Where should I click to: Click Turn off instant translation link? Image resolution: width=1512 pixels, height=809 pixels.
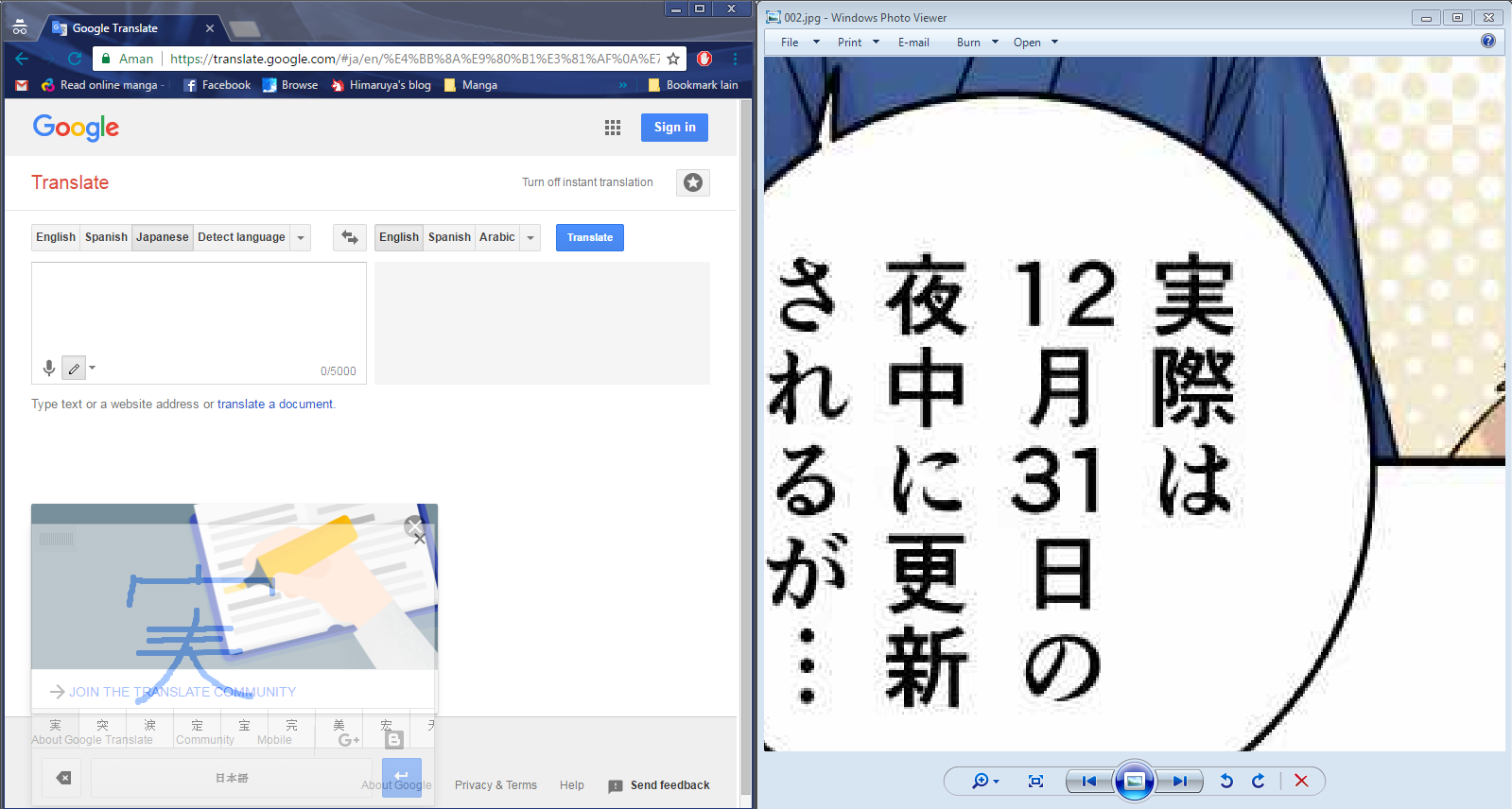click(x=587, y=182)
